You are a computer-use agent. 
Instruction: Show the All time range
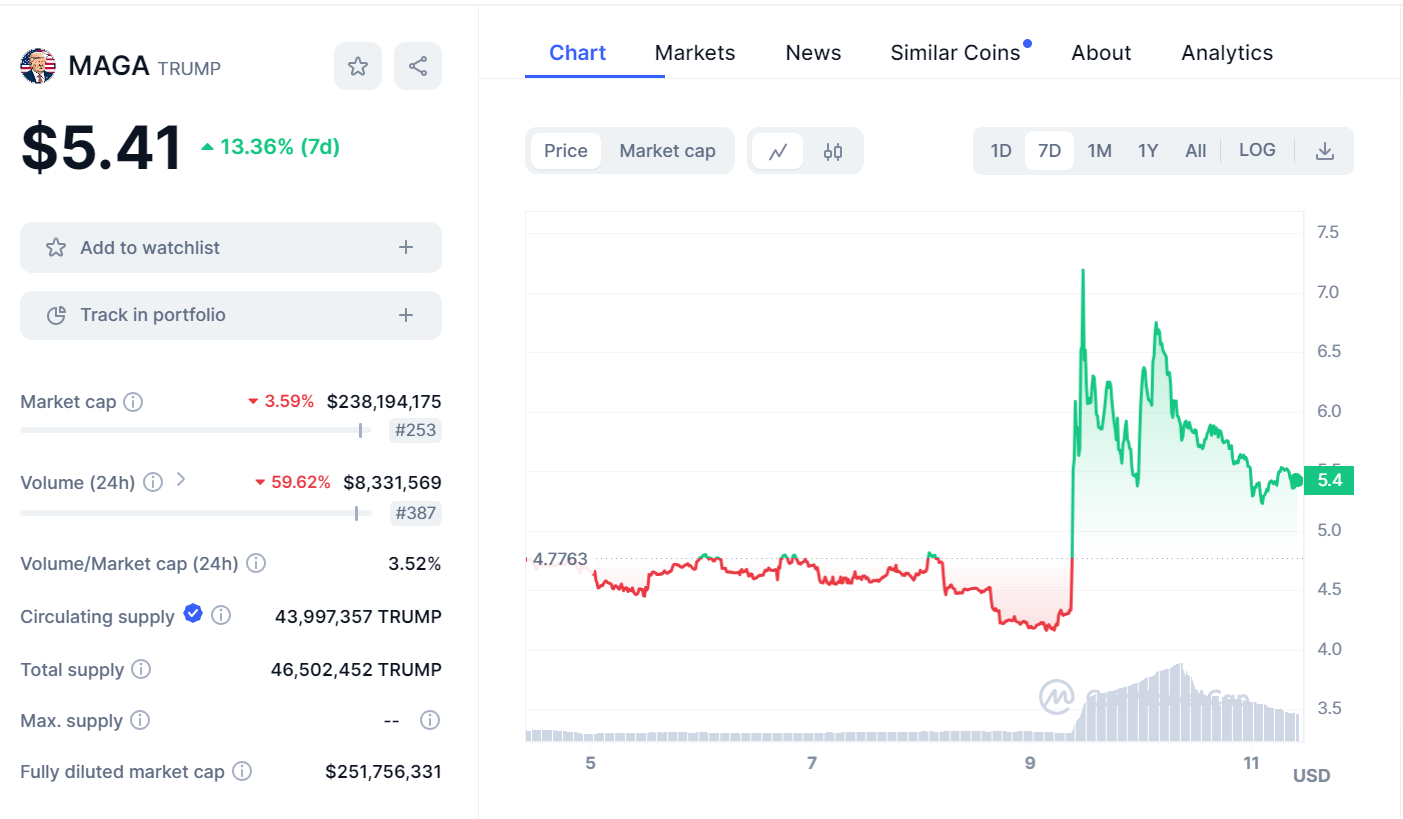coord(1195,151)
